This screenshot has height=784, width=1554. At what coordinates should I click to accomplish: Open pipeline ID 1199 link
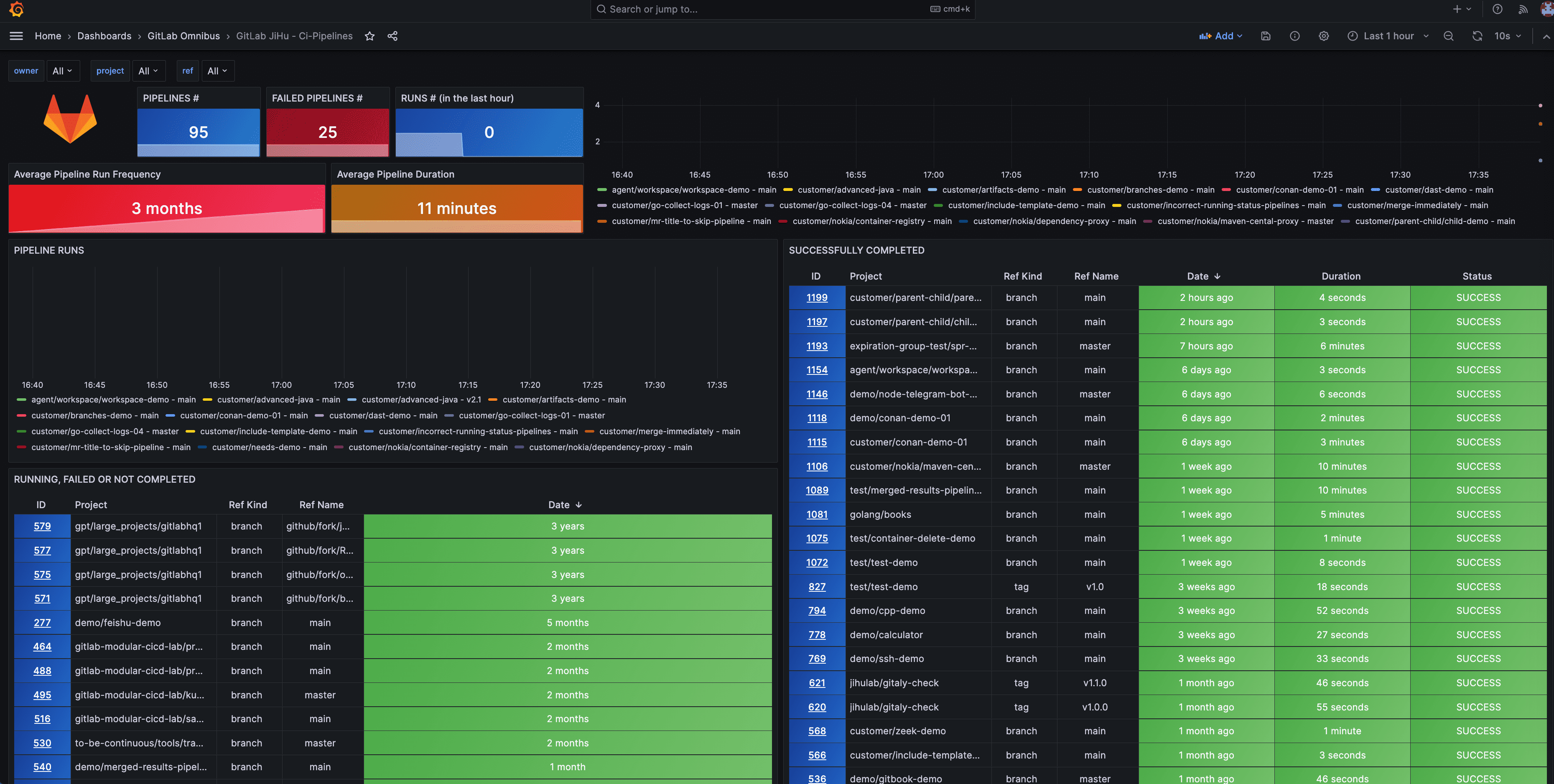[817, 298]
